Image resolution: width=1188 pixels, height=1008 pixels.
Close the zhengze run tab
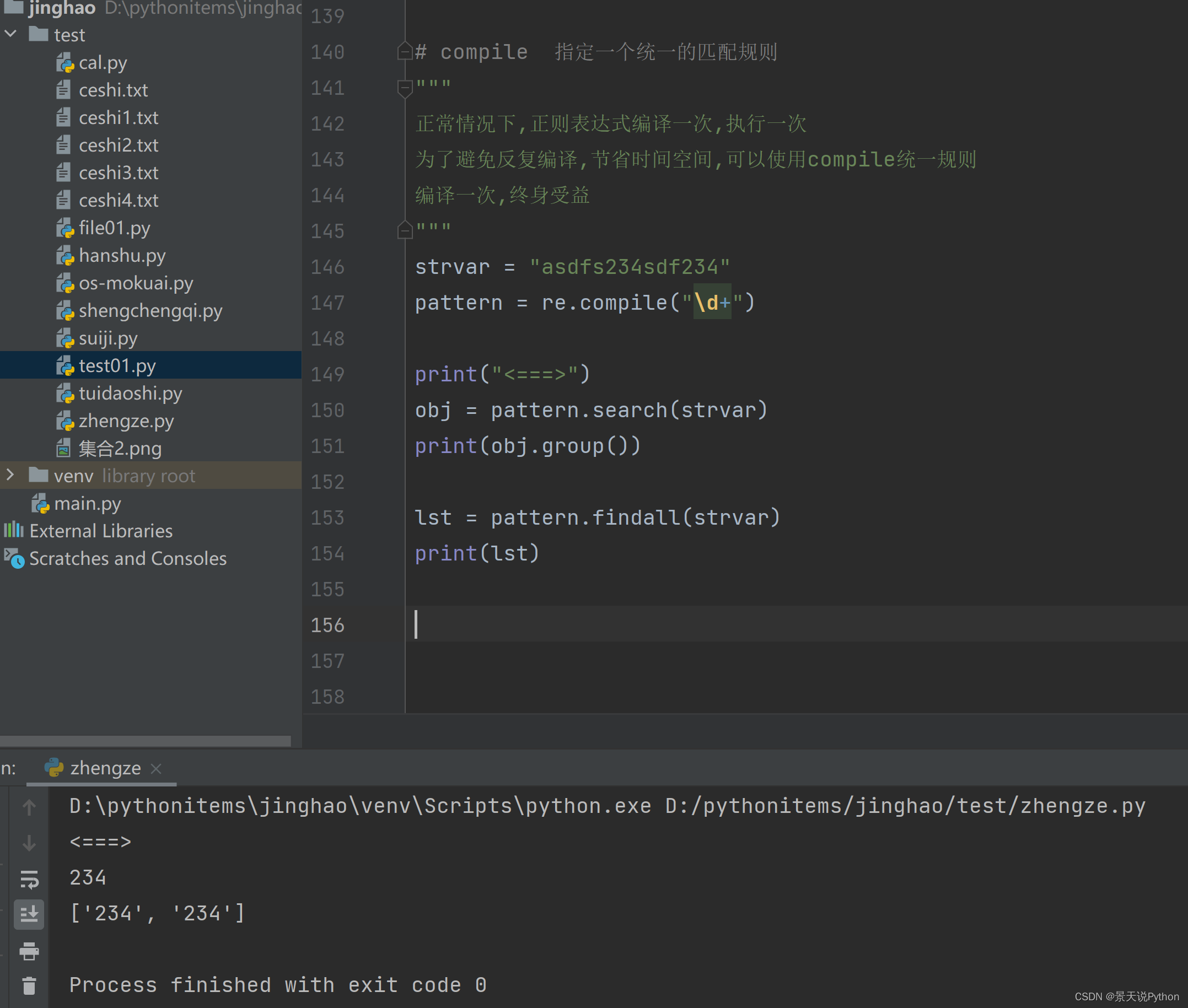pyautogui.click(x=156, y=769)
